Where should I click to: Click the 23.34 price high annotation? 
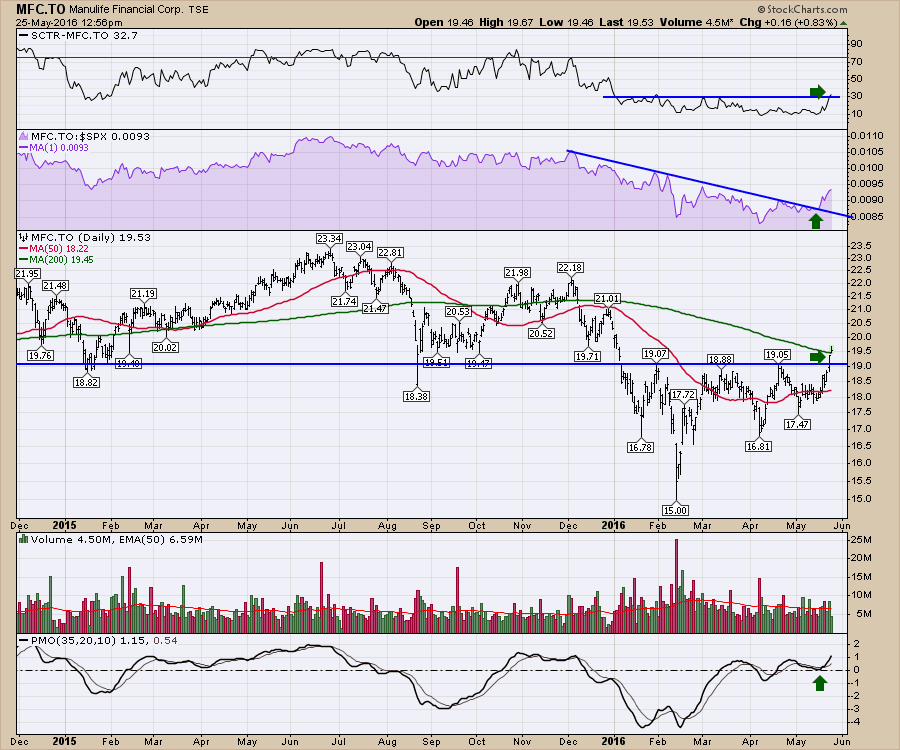pos(329,238)
